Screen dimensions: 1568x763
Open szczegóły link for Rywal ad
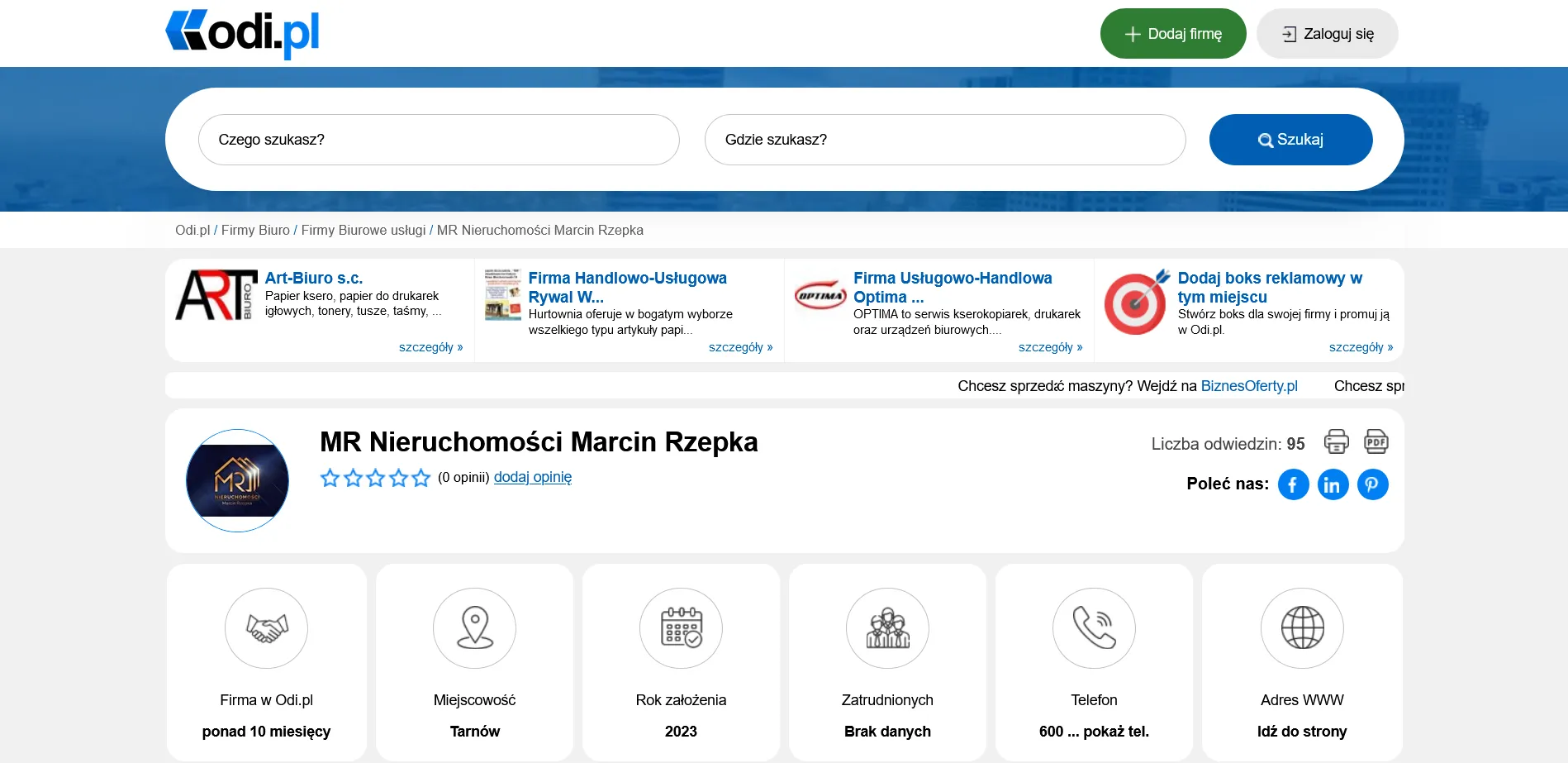point(740,347)
